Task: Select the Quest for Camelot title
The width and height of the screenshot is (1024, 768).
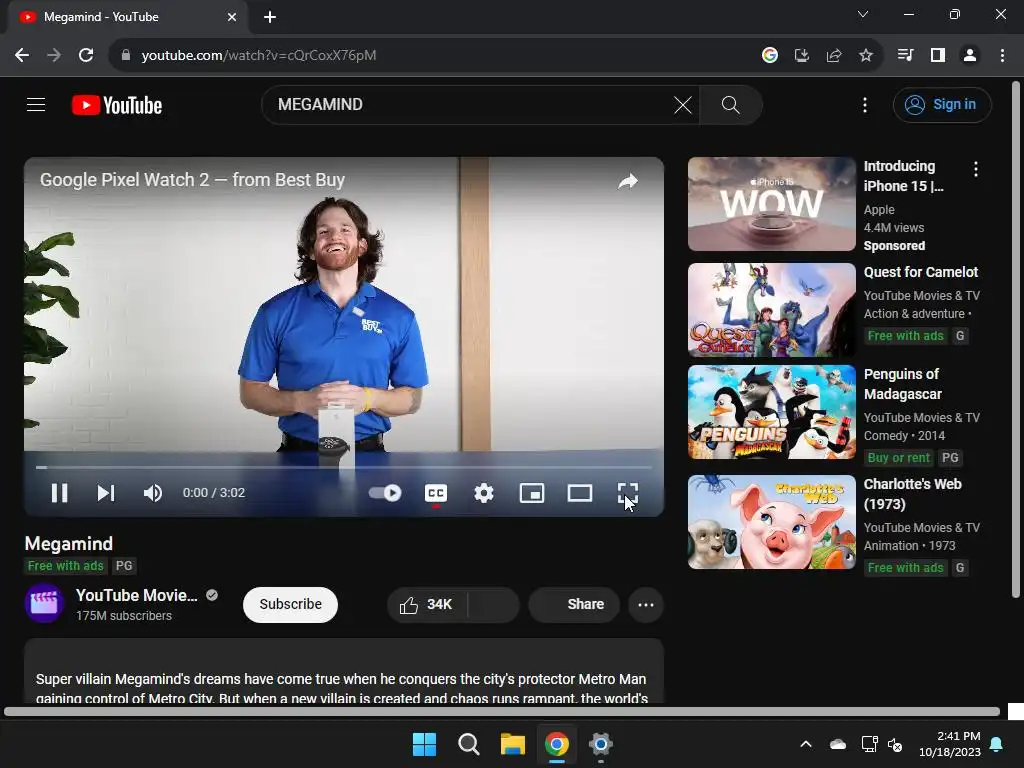Action: 921,272
